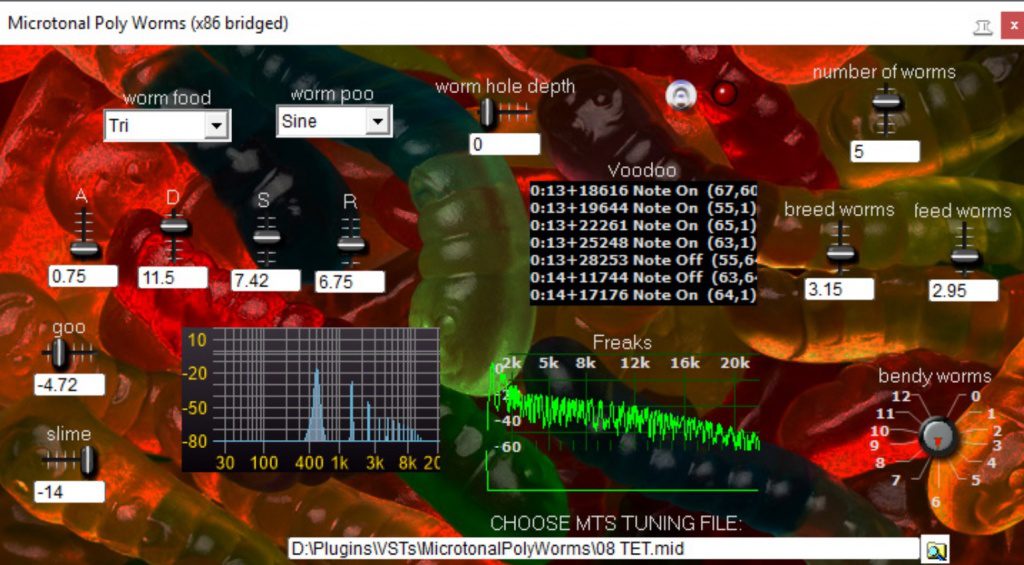
Task: Click the browse folder icon for tuning file
Action: [x=936, y=550]
